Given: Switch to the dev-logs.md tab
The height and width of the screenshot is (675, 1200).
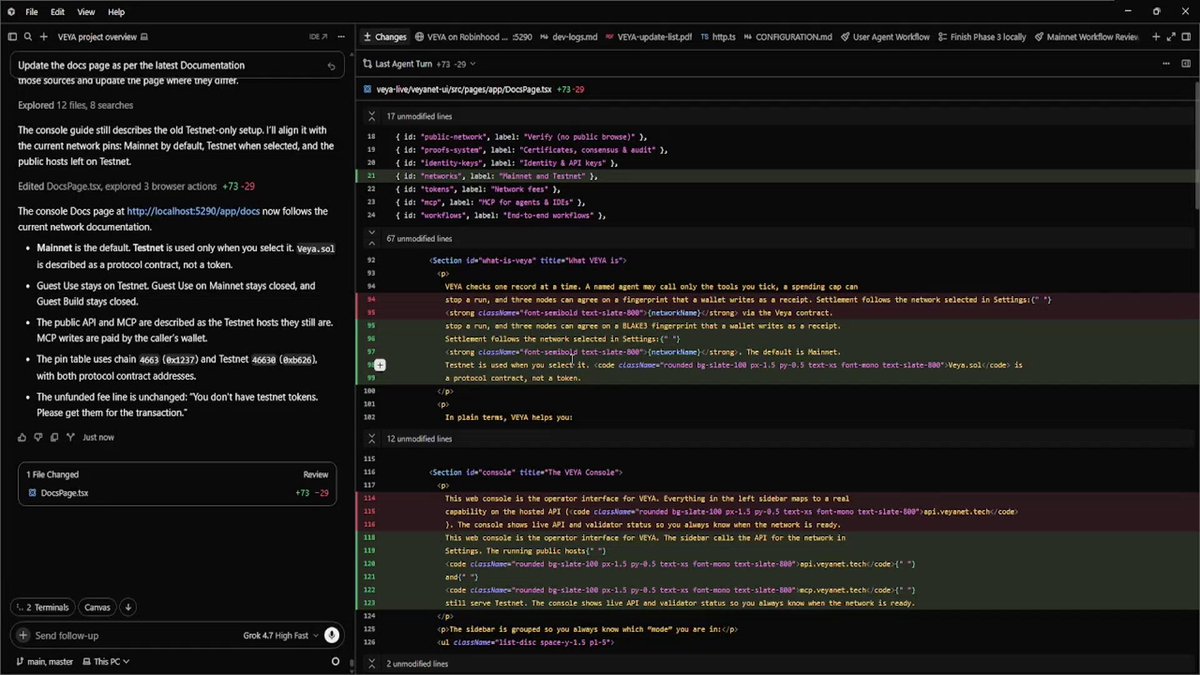Looking at the screenshot, I should [567, 37].
